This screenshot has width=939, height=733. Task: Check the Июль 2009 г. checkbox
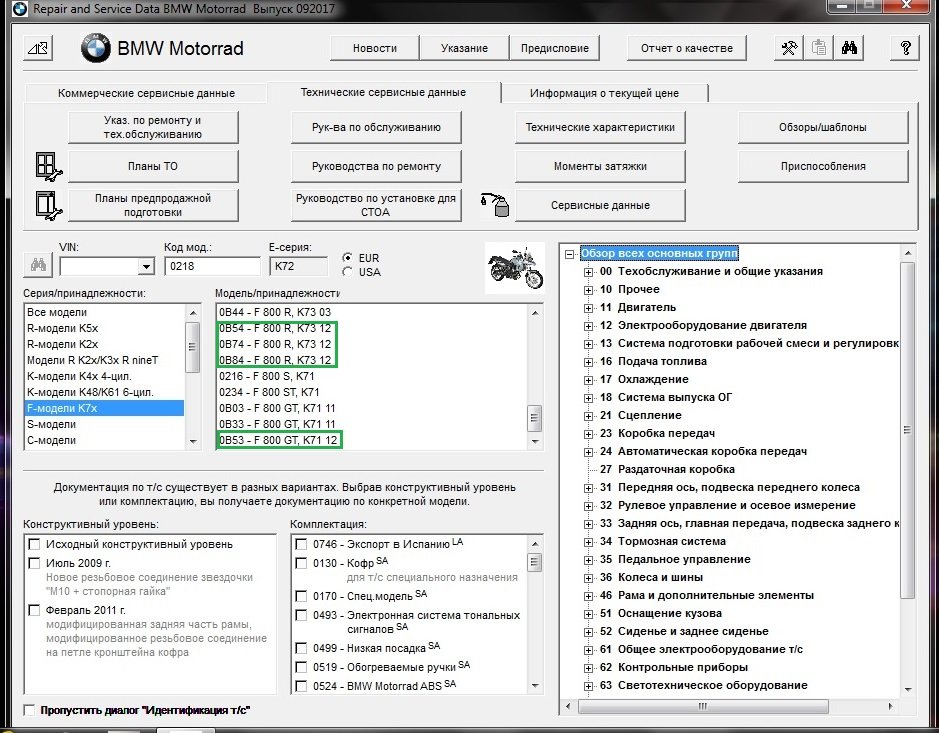pyautogui.click(x=35, y=563)
